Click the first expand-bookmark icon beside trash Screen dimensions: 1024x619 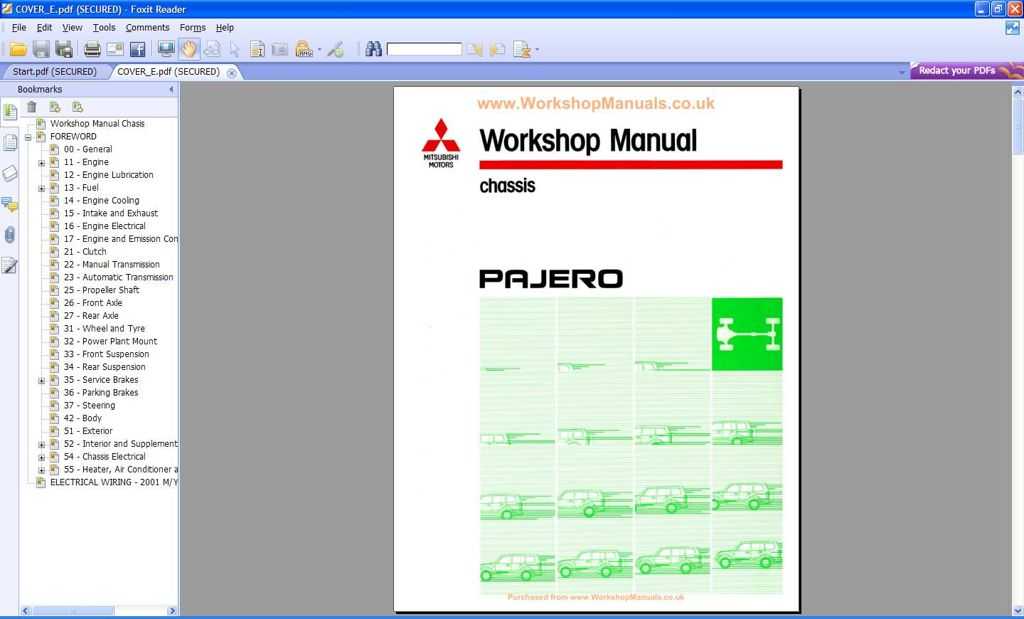tap(55, 107)
